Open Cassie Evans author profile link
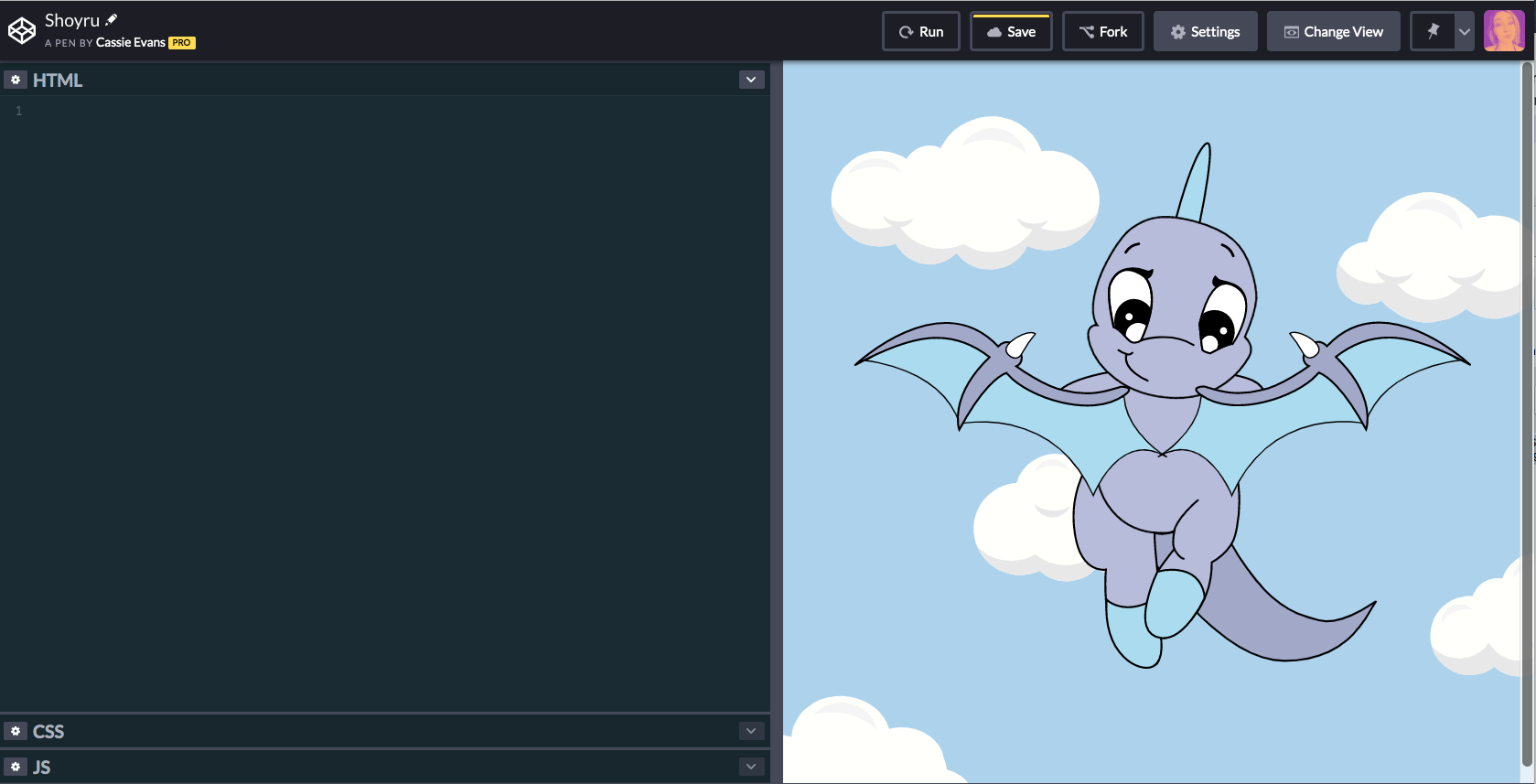Viewport: 1536px width, 784px height. [x=131, y=42]
